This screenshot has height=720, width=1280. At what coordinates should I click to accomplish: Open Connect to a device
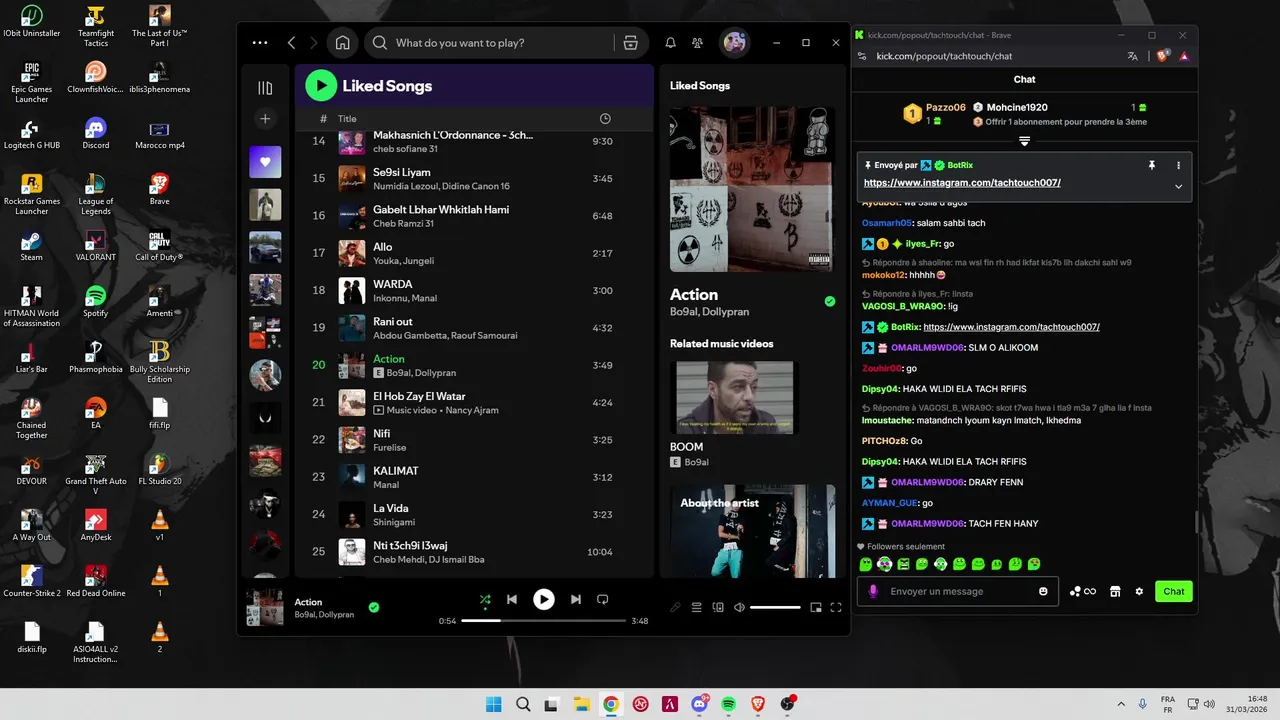[x=718, y=607]
